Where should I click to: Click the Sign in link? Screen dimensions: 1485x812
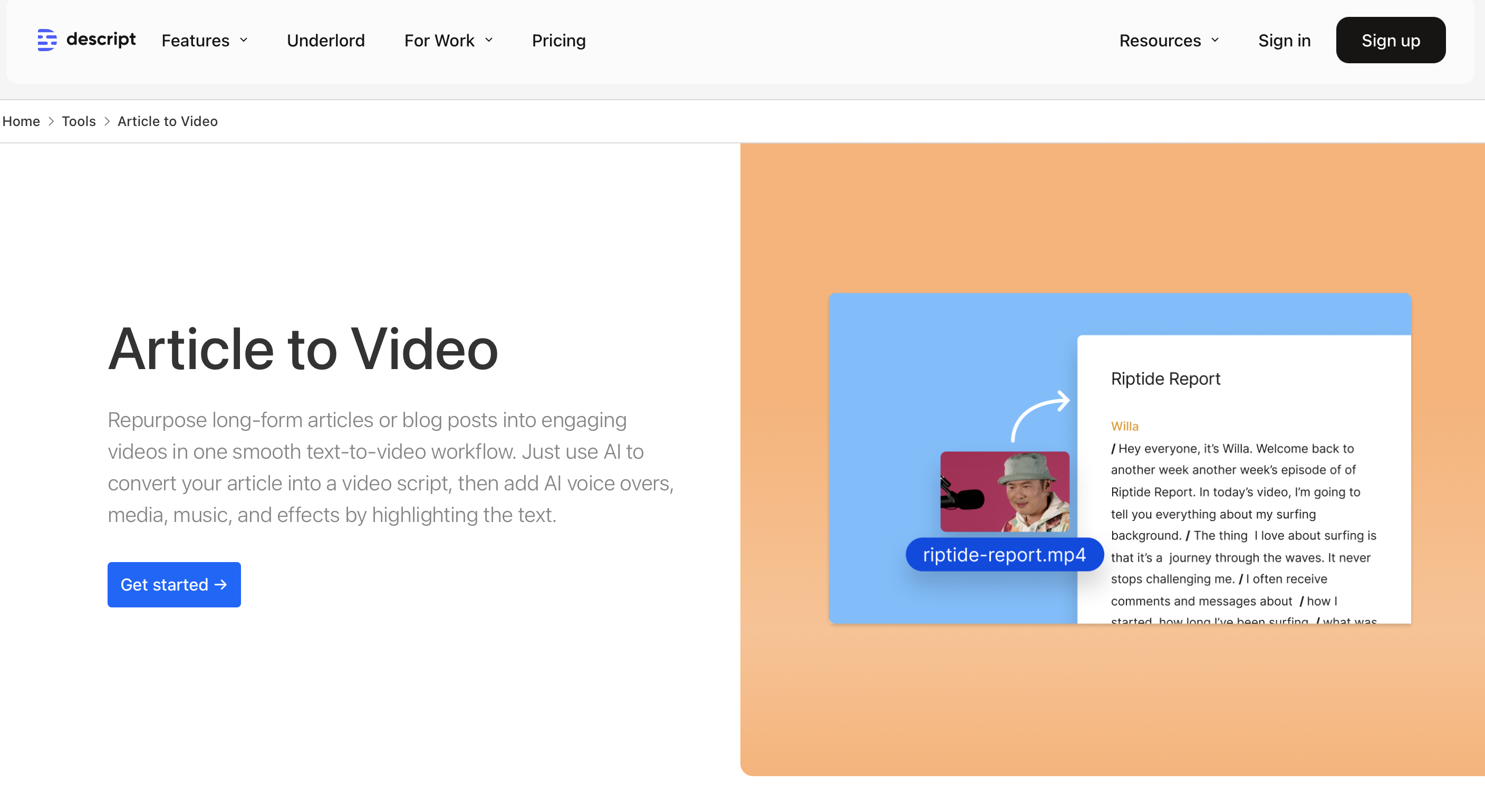[x=1285, y=41]
